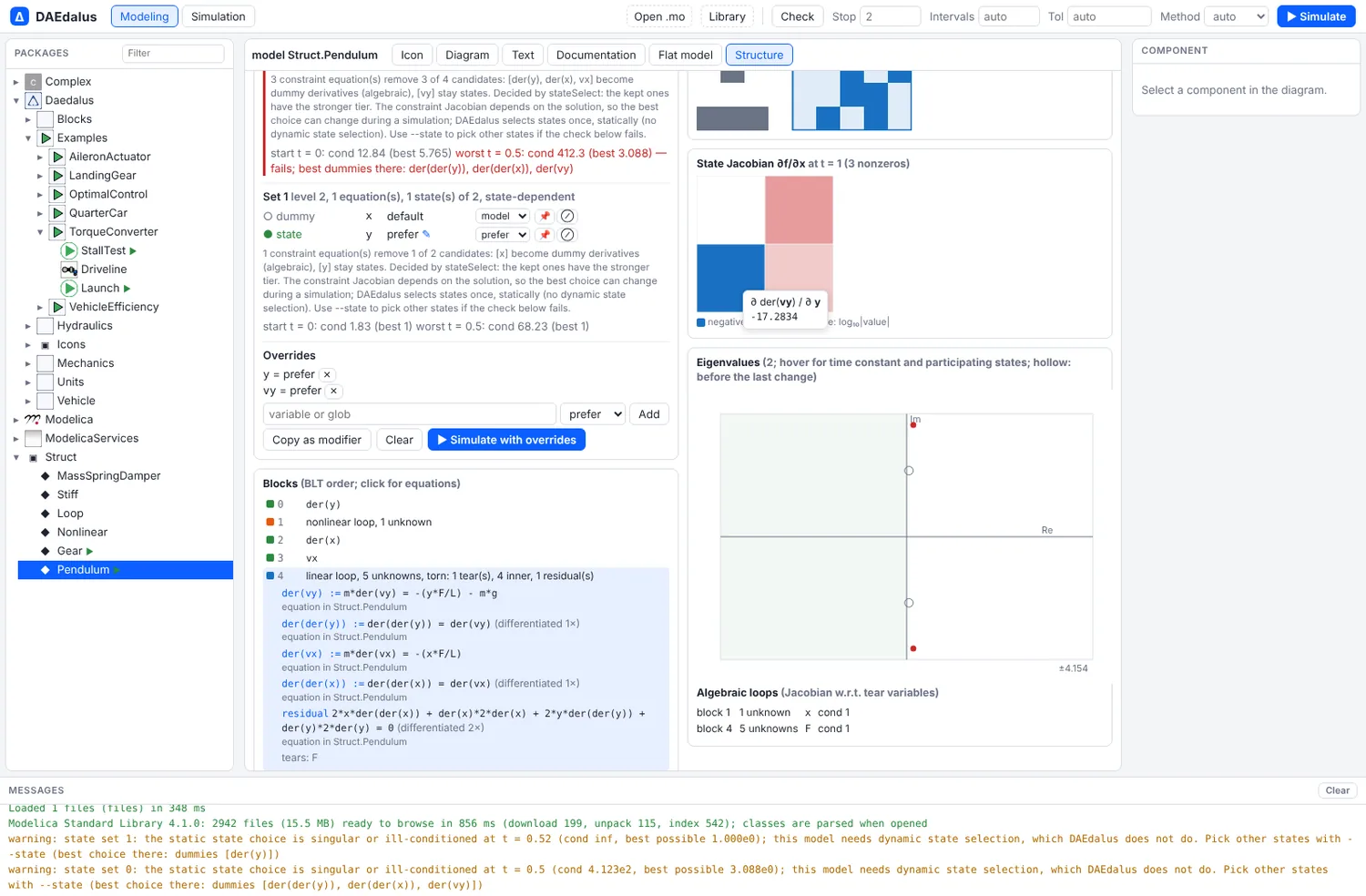Expand the VehicleEfficiency node
Screen dimensions: 1366x896
tap(40, 307)
